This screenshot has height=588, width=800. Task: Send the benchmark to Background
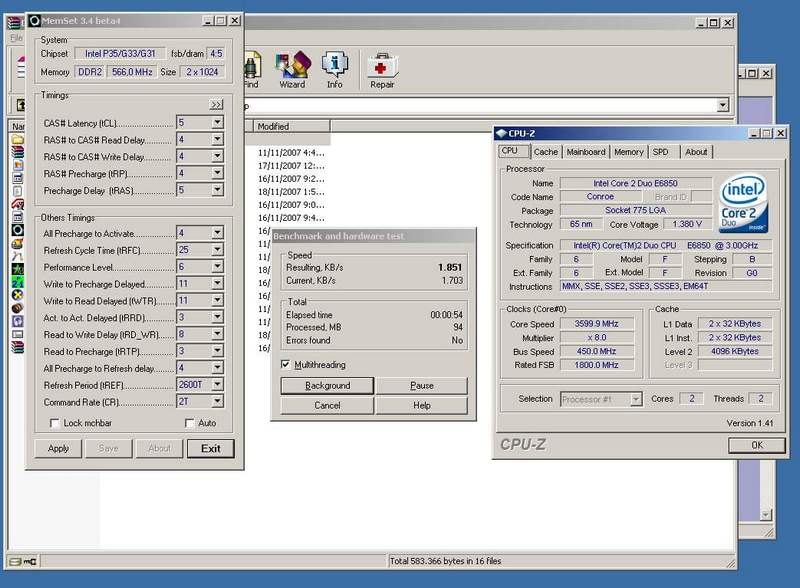pos(328,386)
